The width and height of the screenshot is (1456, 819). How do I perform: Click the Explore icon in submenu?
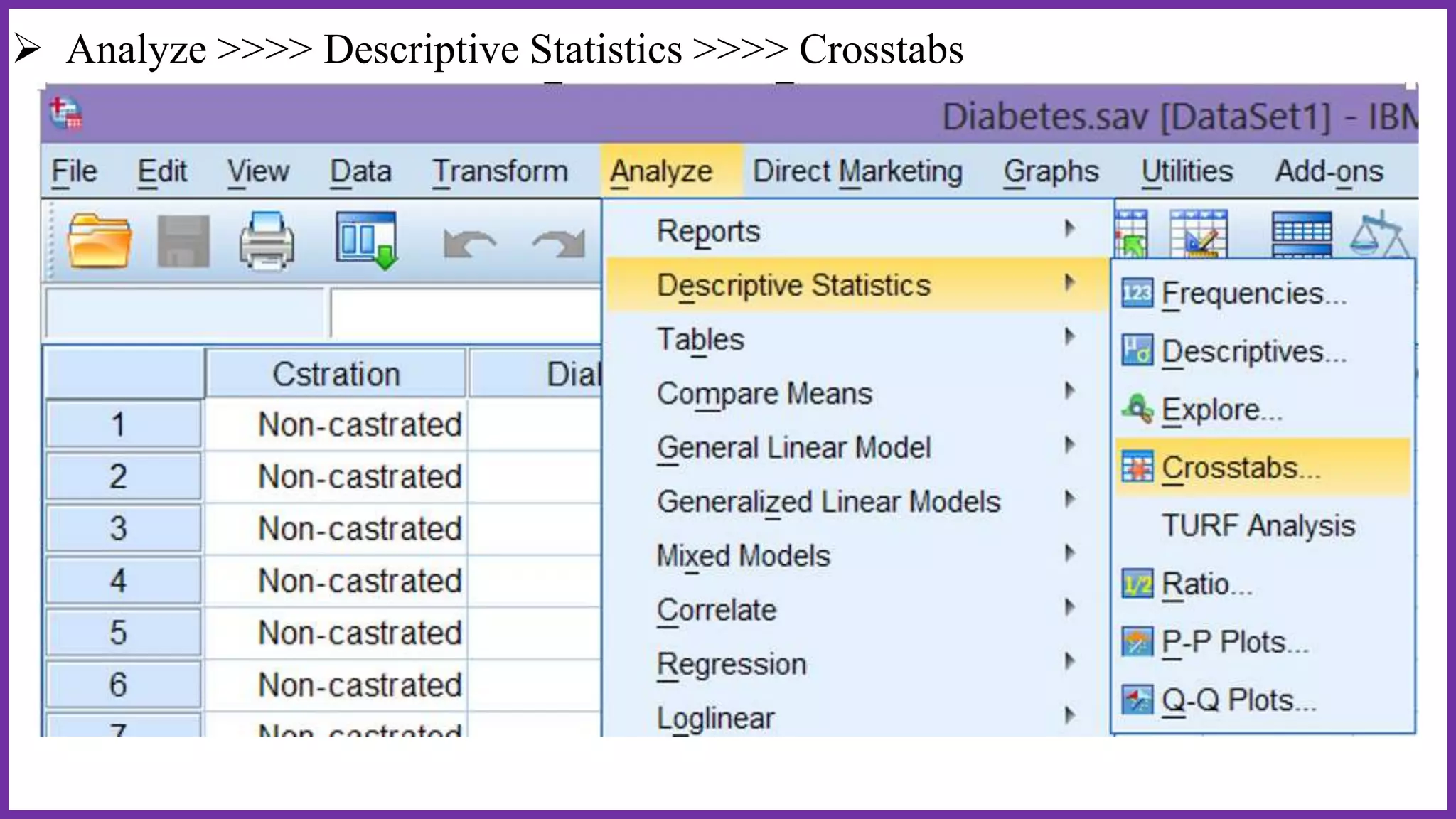click(1137, 409)
